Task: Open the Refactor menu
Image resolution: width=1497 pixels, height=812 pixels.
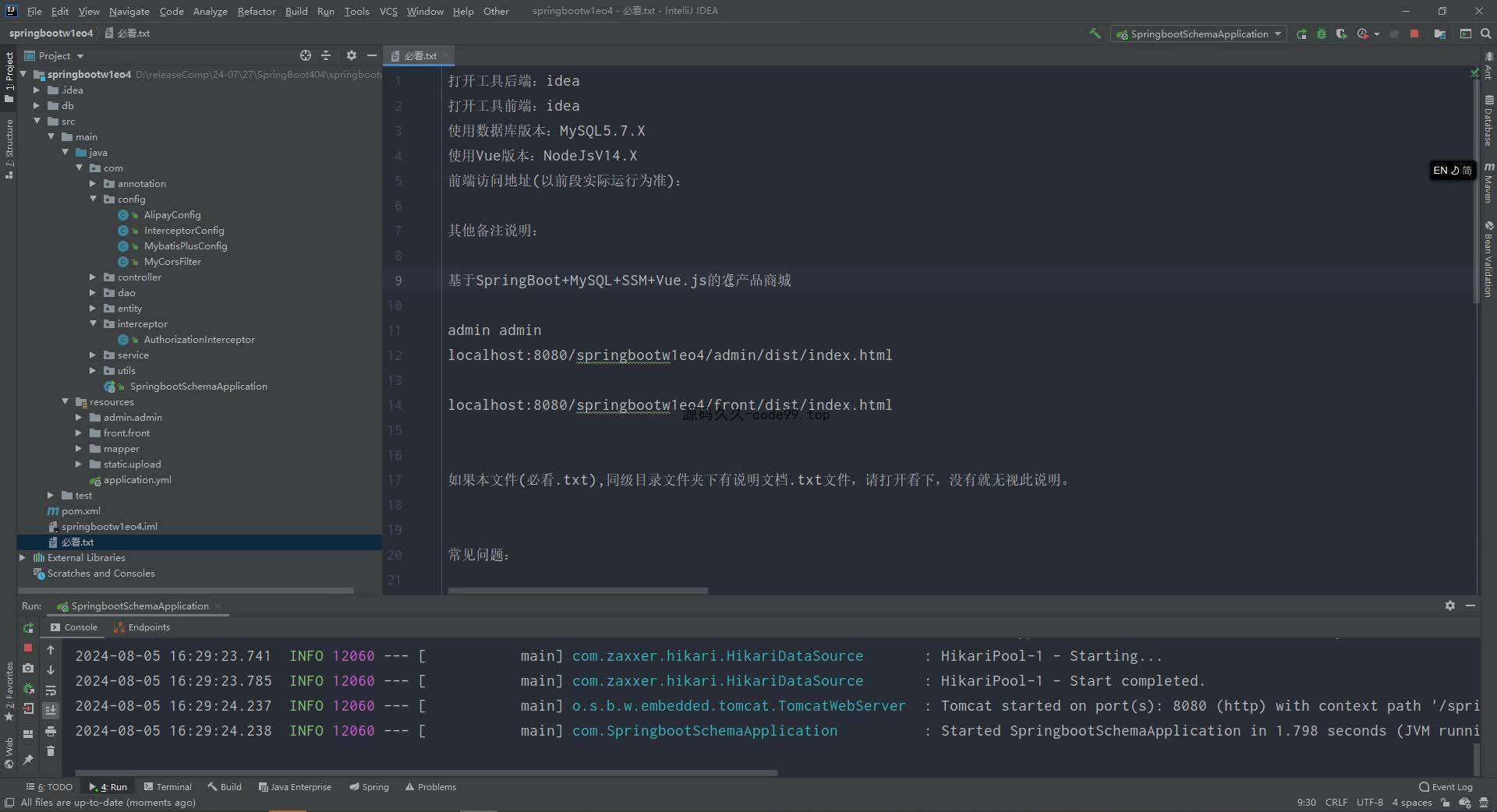Action: [257, 11]
